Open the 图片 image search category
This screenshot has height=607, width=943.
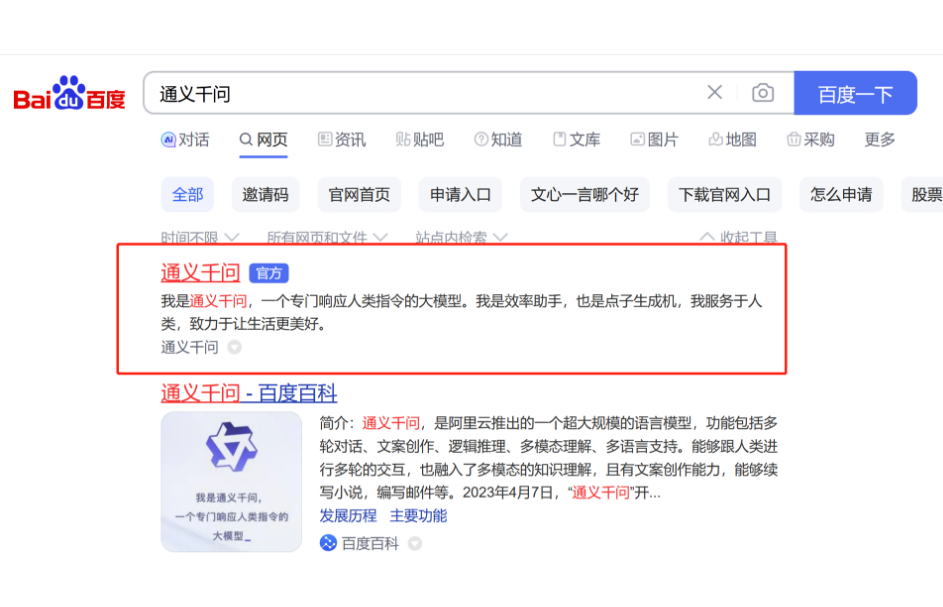pyautogui.click(x=655, y=140)
